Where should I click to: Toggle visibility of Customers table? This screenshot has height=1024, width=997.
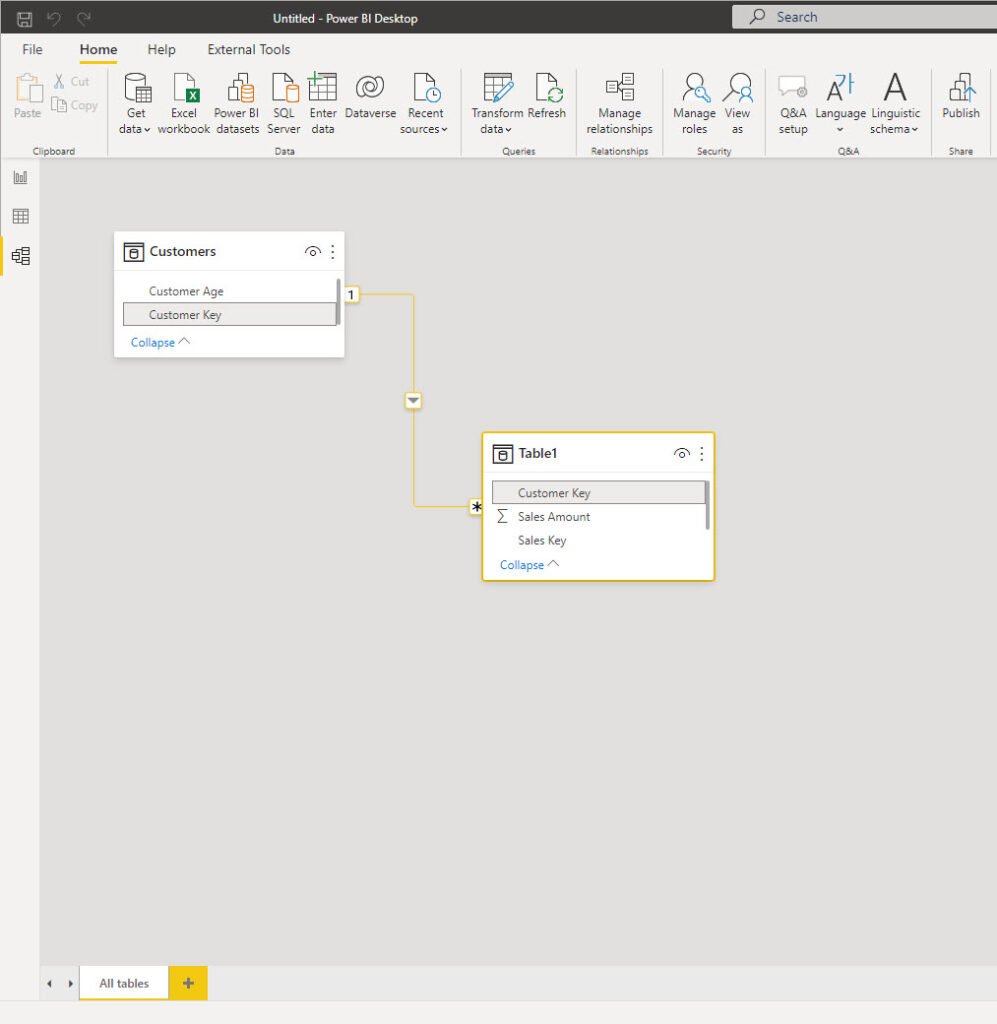coord(313,251)
